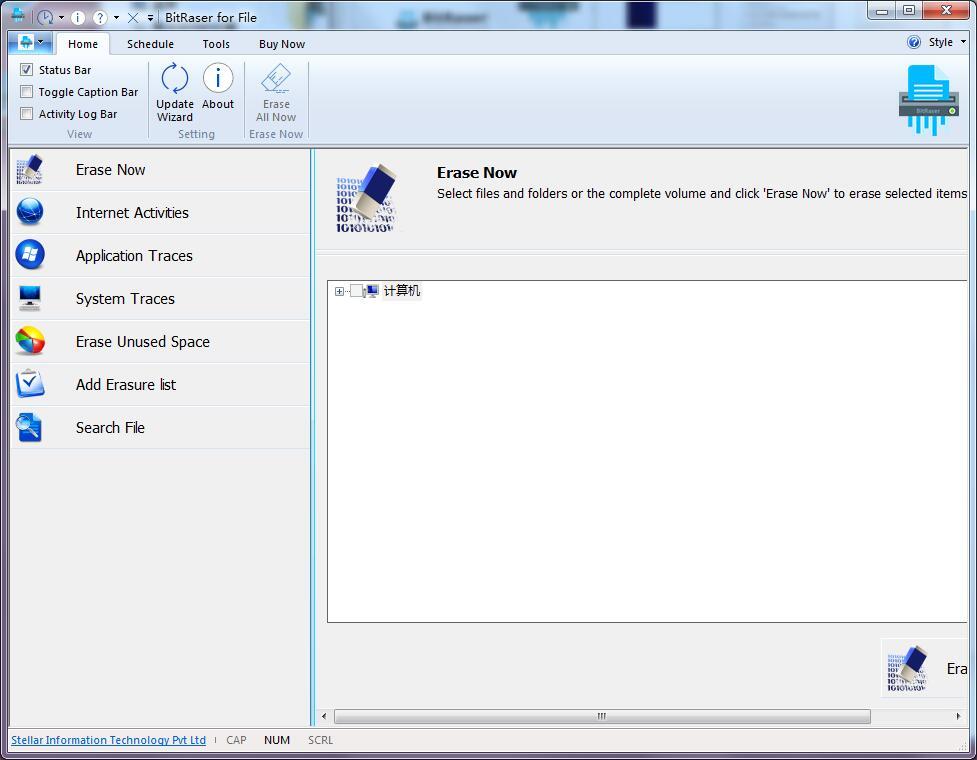The width and height of the screenshot is (977, 760).
Task: Click the info icon in quick access toolbar
Action: (x=78, y=17)
